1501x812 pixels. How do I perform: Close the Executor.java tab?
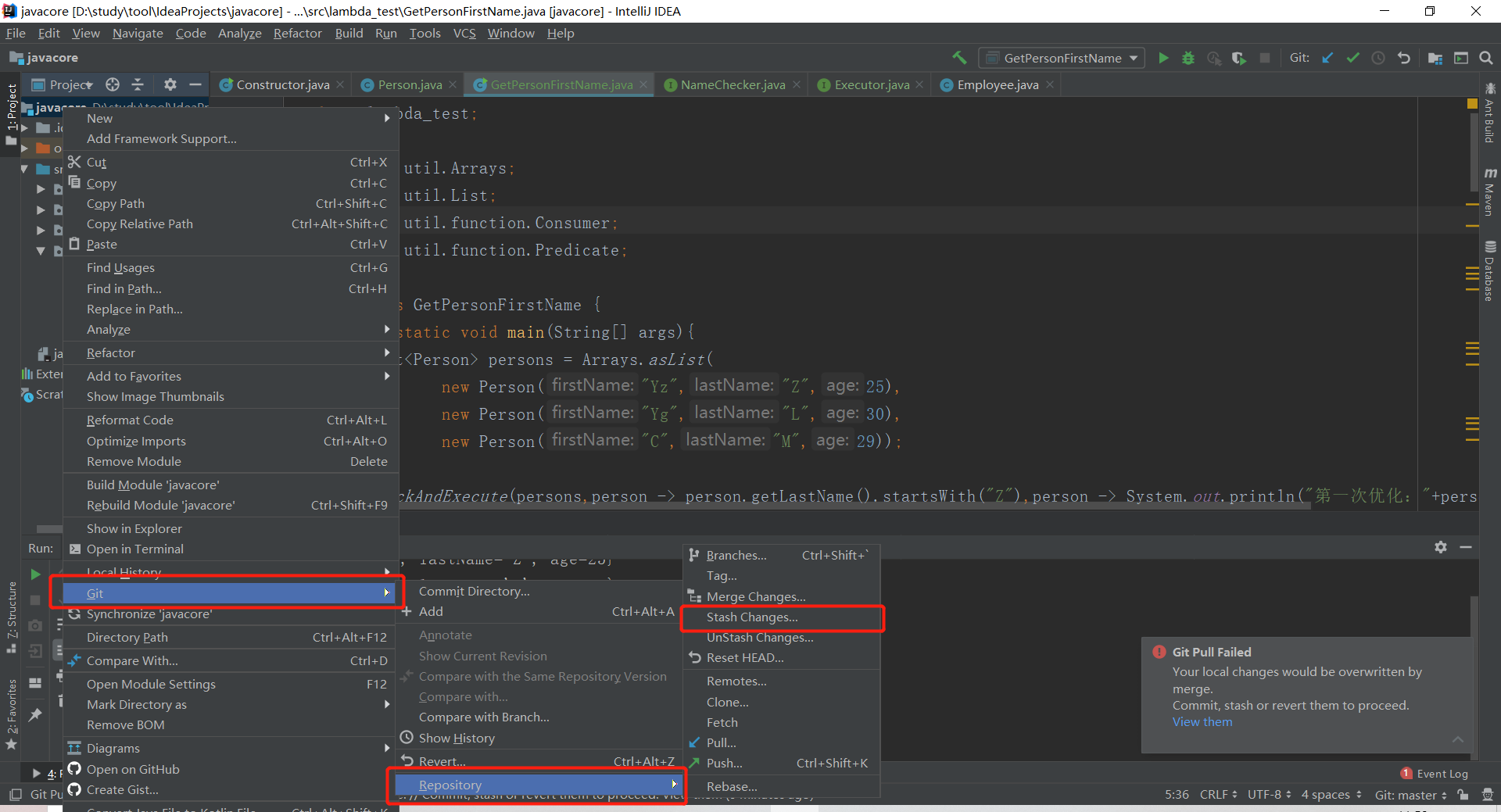click(920, 84)
